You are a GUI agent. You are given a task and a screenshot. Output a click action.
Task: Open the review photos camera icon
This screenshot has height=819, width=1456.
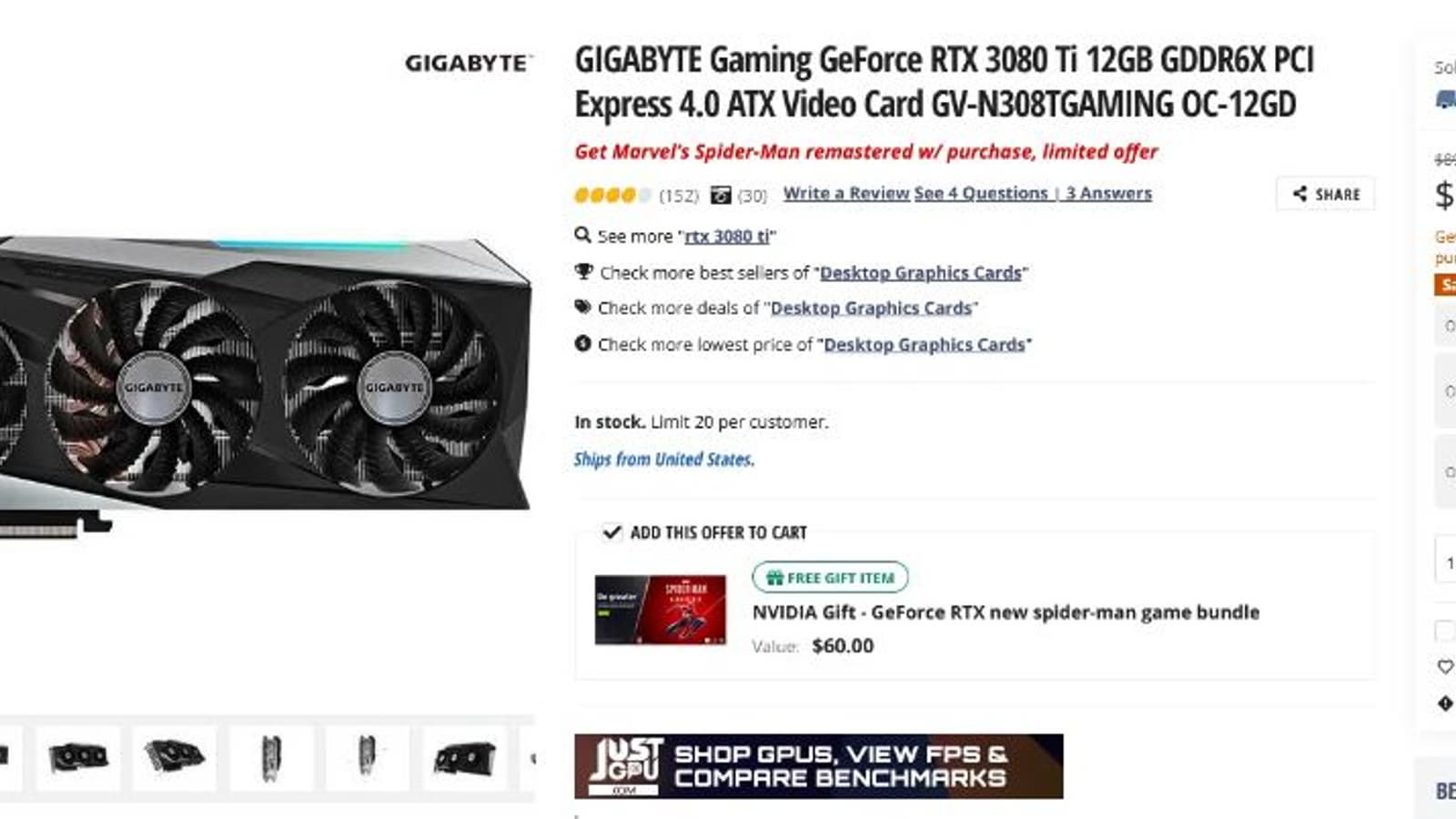pos(721,195)
